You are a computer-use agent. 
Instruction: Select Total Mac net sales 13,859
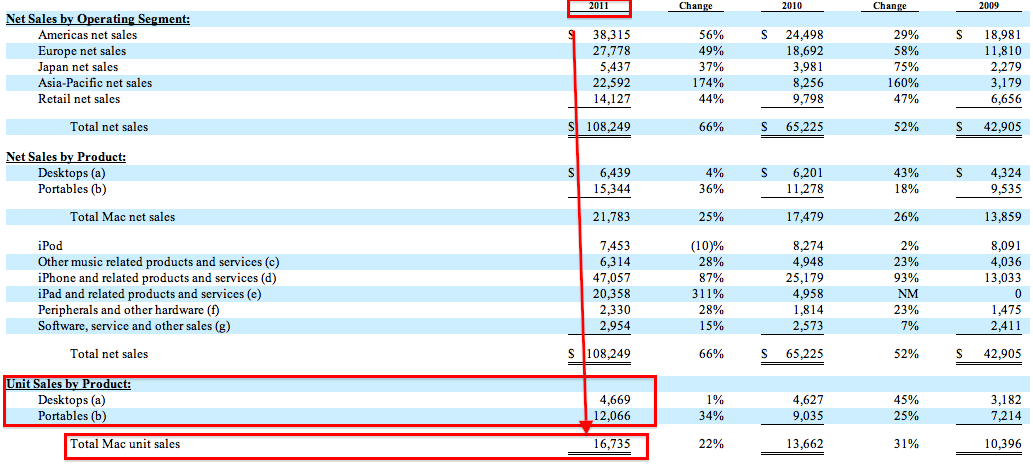[1001, 216]
